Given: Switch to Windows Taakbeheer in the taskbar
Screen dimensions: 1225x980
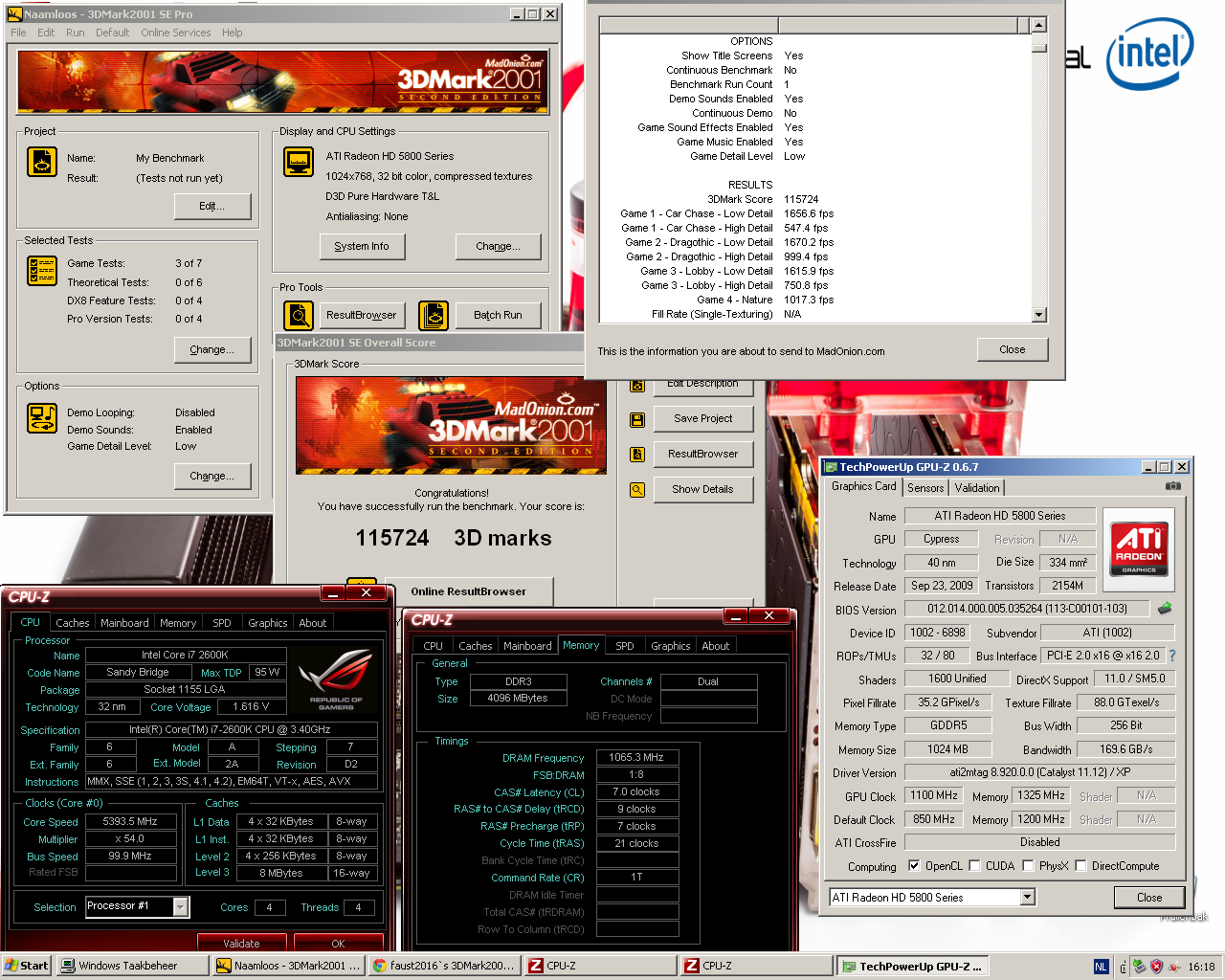Looking at the screenshot, I should (x=132, y=966).
